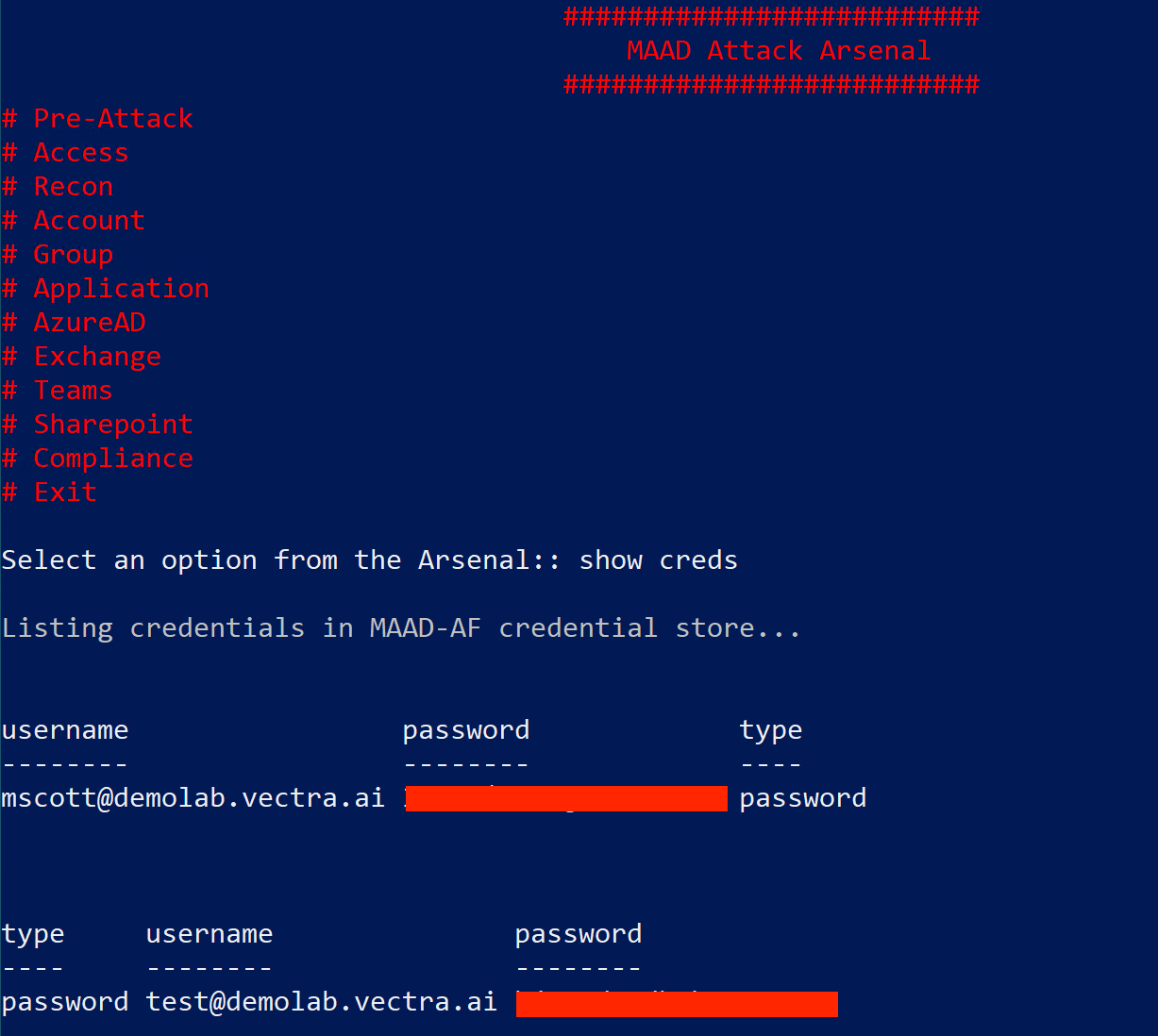Screen dimensions: 1158x1036
Task: Pick the Teams option
Action: pos(73,391)
